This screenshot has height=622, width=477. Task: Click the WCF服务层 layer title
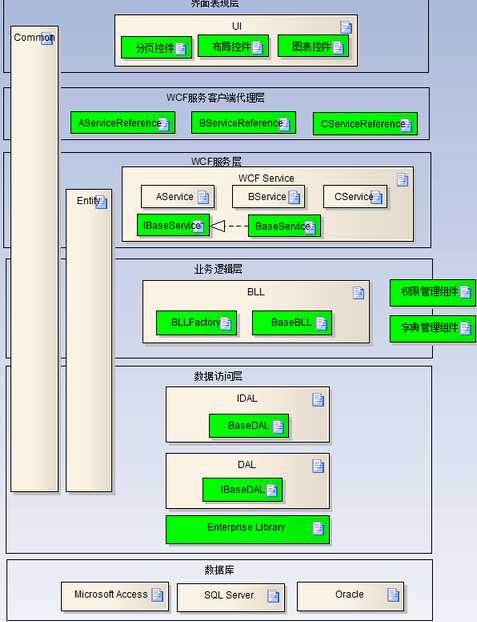(216, 161)
